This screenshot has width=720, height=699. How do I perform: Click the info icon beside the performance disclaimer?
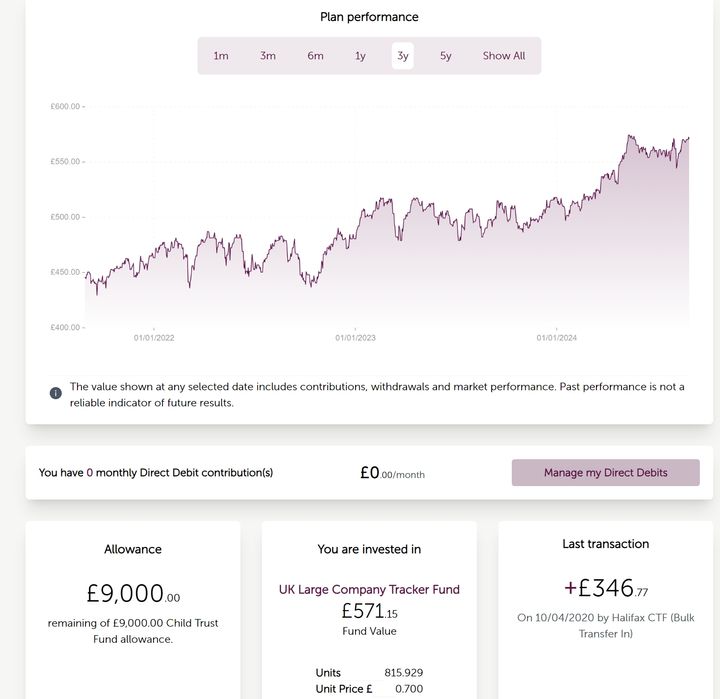(x=56, y=393)
